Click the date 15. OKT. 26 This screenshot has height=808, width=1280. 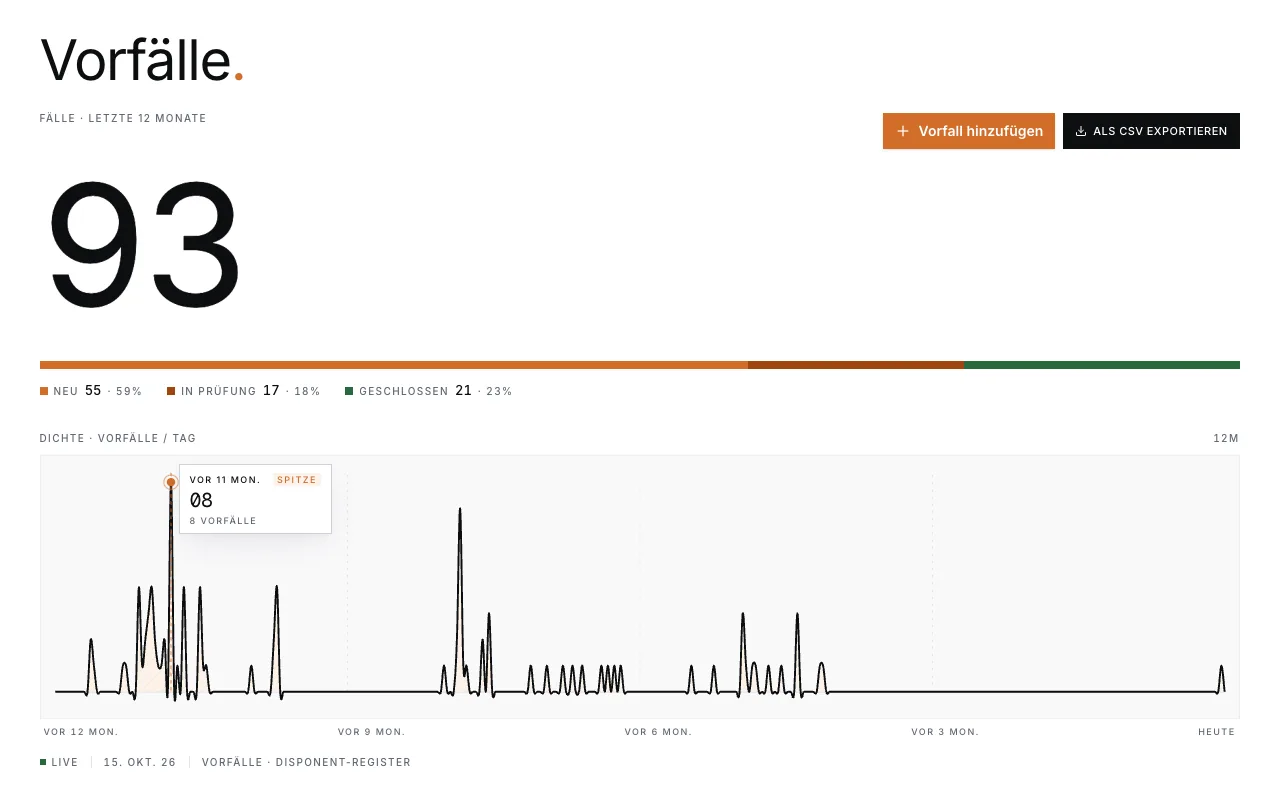(x=140, y=762)
